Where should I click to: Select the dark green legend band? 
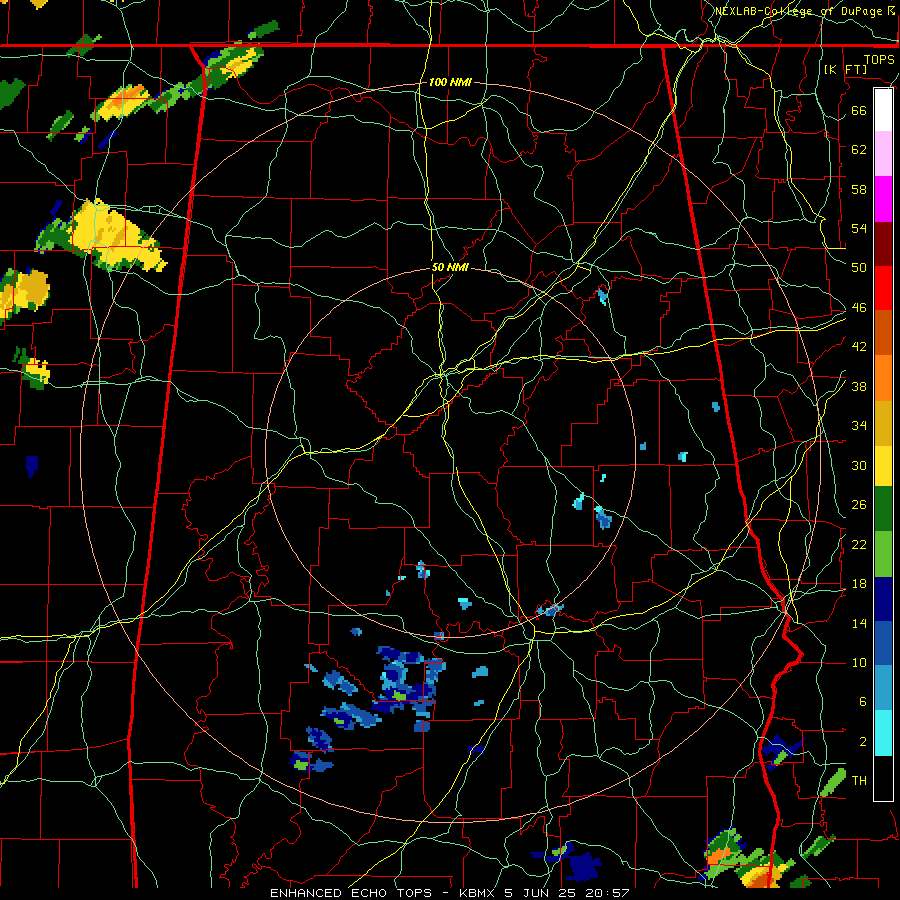click(883, 509)
